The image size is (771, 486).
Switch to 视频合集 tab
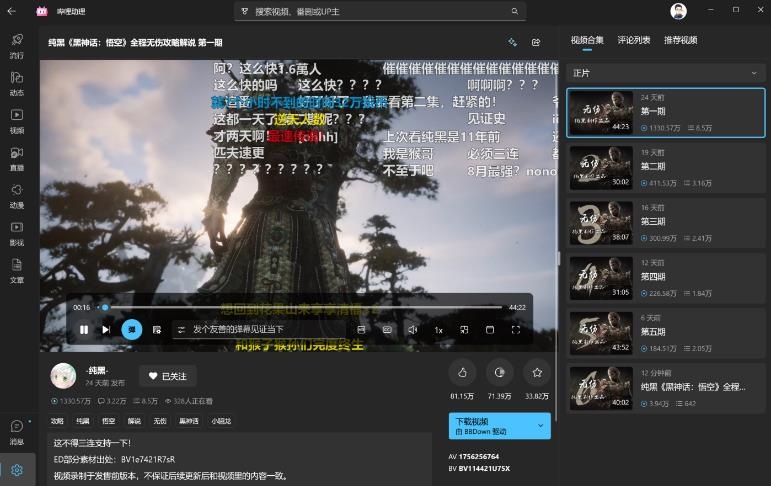click(x=587, y=40)
